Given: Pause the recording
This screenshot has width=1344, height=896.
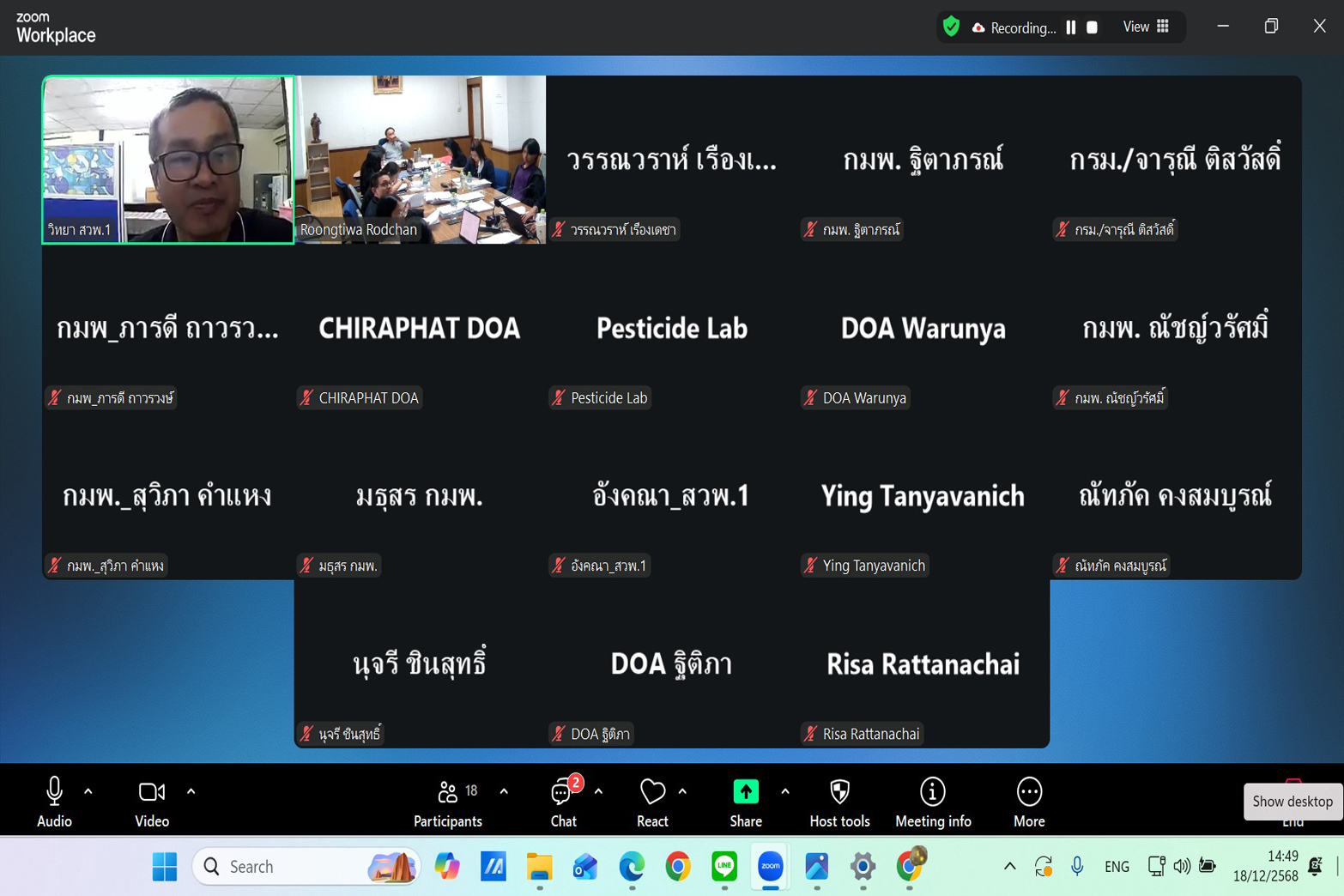Looking at the screenshot, I should tap(1071, 27).
